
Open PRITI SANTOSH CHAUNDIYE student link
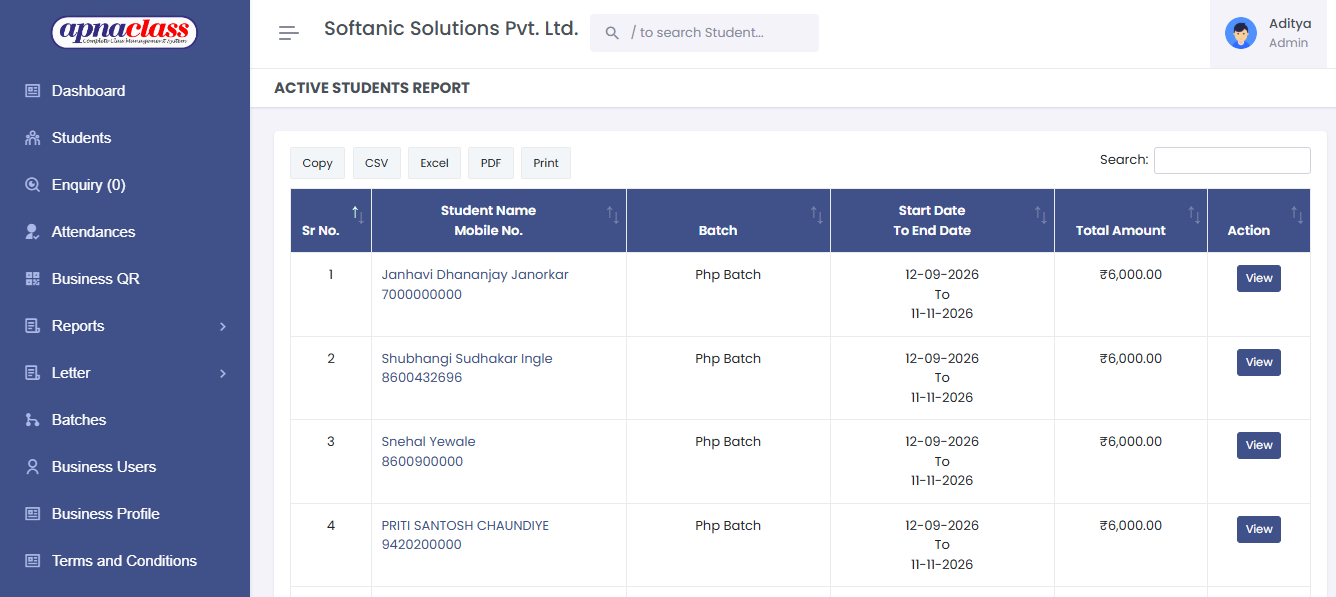click(465, 526)
